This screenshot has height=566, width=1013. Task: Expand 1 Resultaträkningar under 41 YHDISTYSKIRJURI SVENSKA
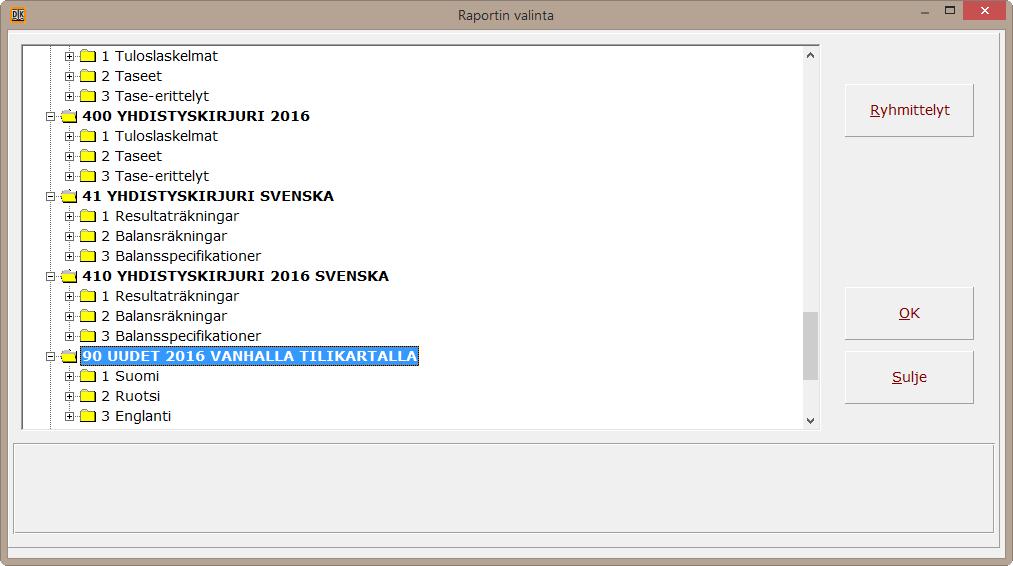tap(69, 217)
